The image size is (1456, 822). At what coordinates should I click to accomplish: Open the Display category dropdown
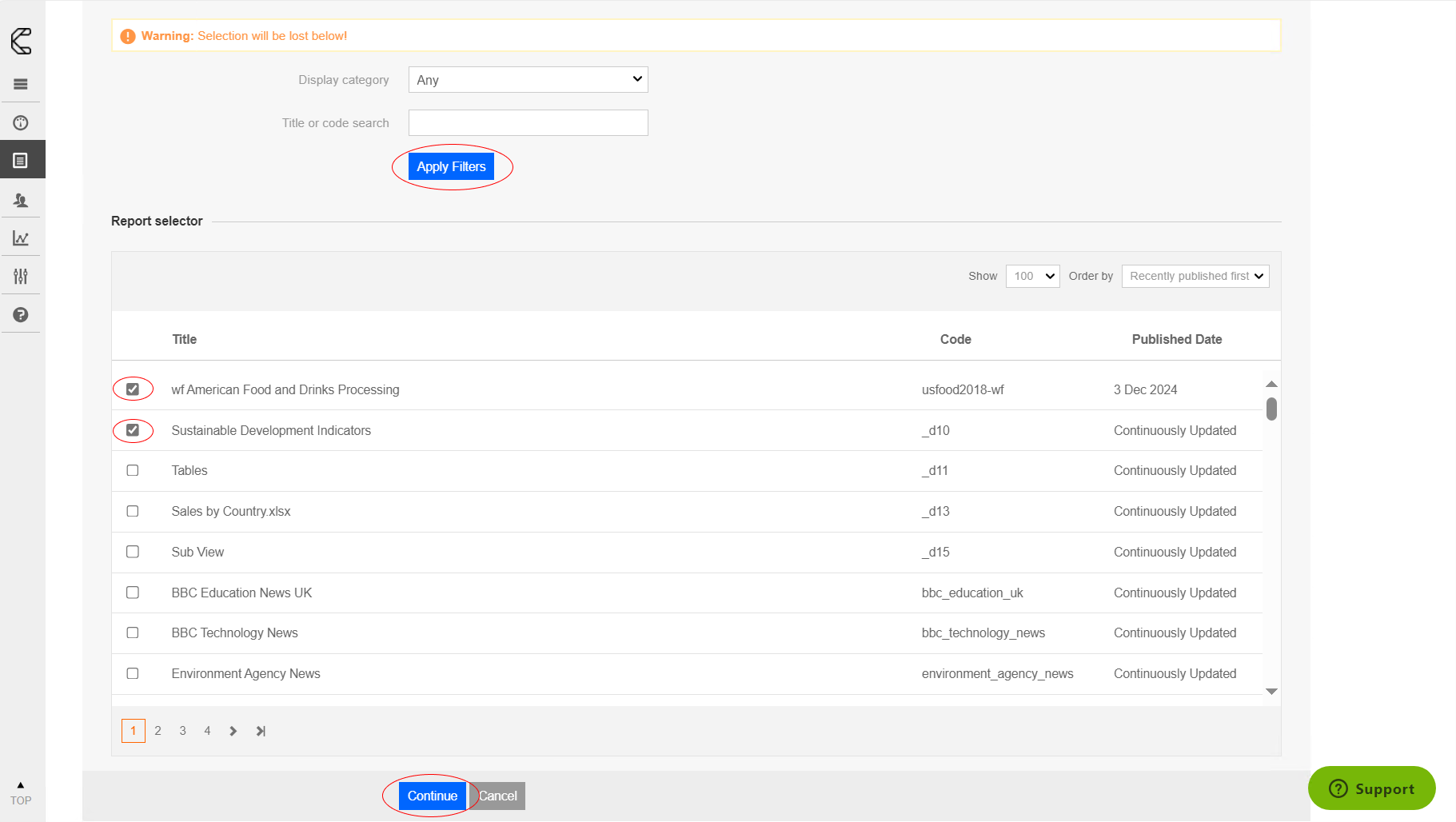(528, 80)
